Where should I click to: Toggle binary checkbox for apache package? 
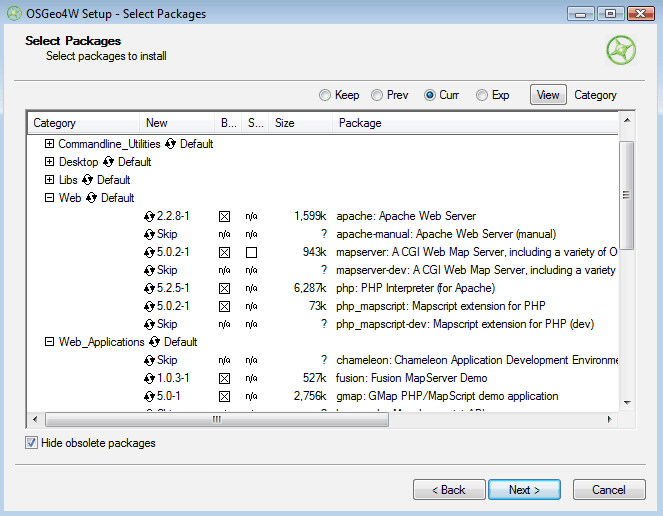click(225, 217)
